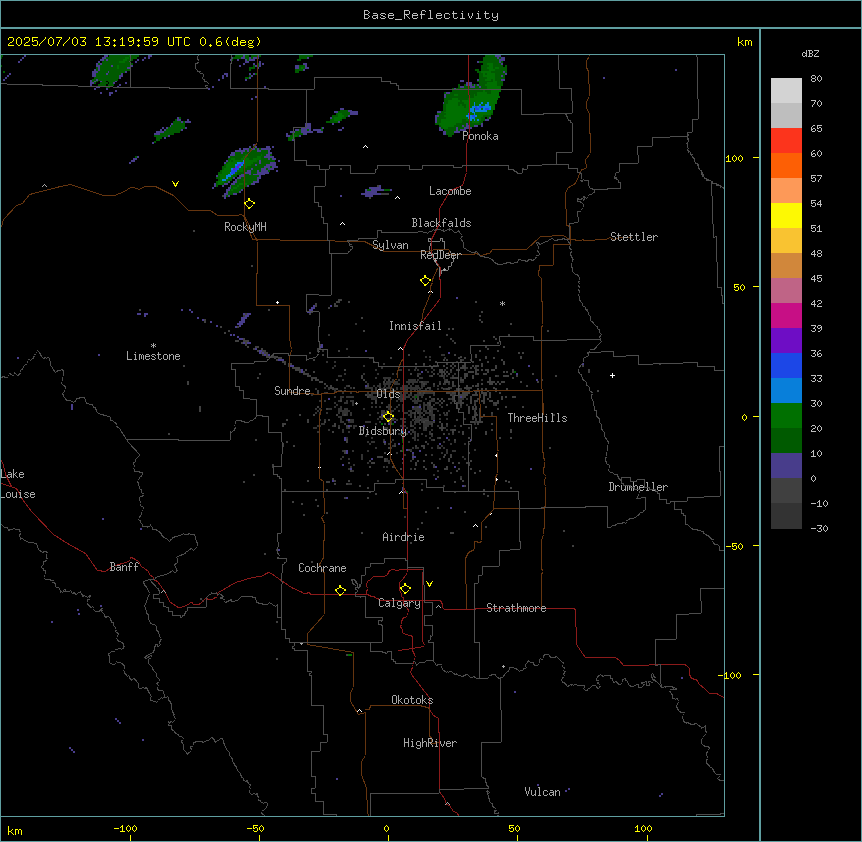862x842 pixels.
Task: Click the Banff label
Action: coord(124,567)
